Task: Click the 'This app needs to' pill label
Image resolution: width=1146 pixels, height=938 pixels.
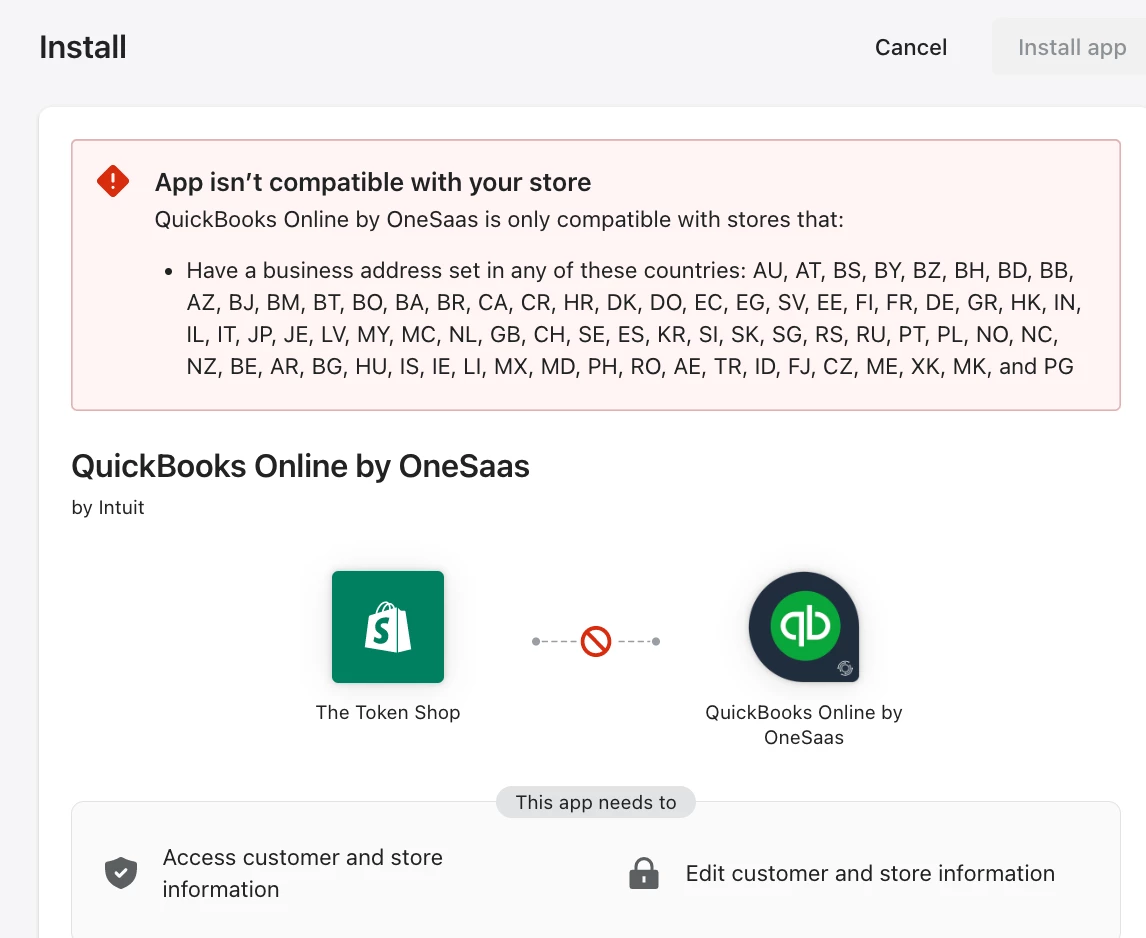Action: click(596, 802)
